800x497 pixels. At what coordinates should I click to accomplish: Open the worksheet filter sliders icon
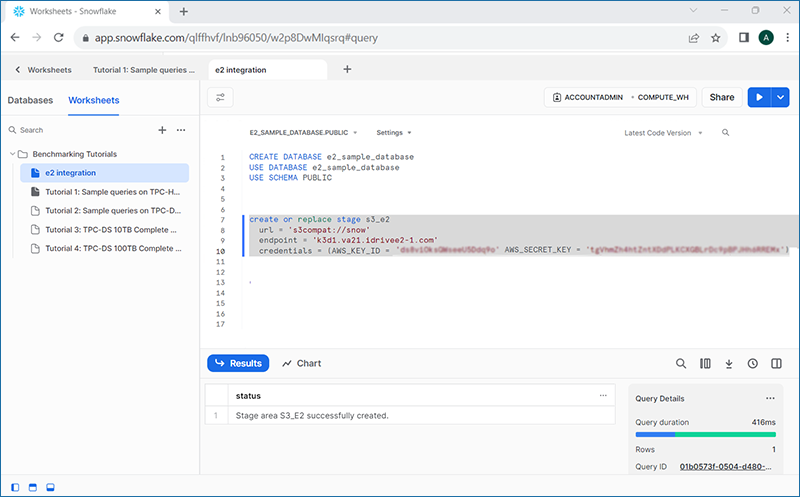[220, 97]
